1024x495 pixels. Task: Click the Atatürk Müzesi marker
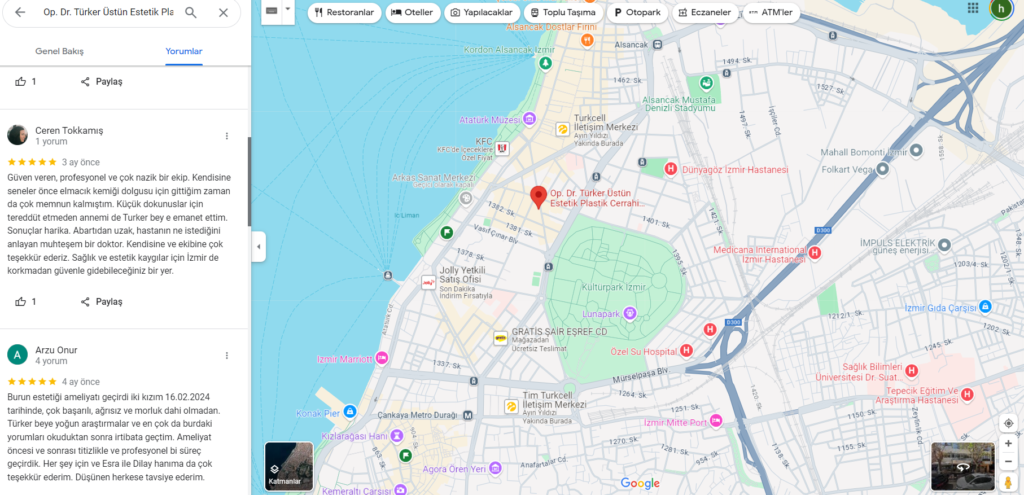[529, 119]
